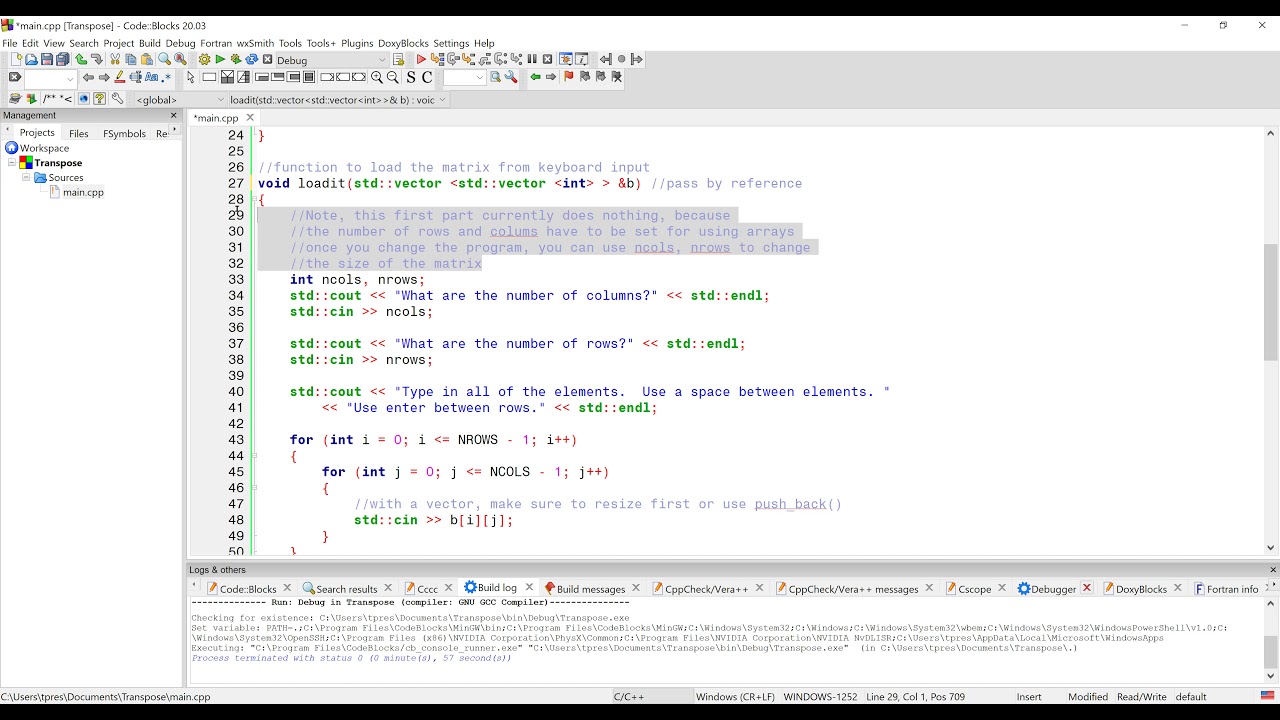This screenshot has width=1280, height=720.
Task: Paste from clipboard icon
Action: pos(146,60)
